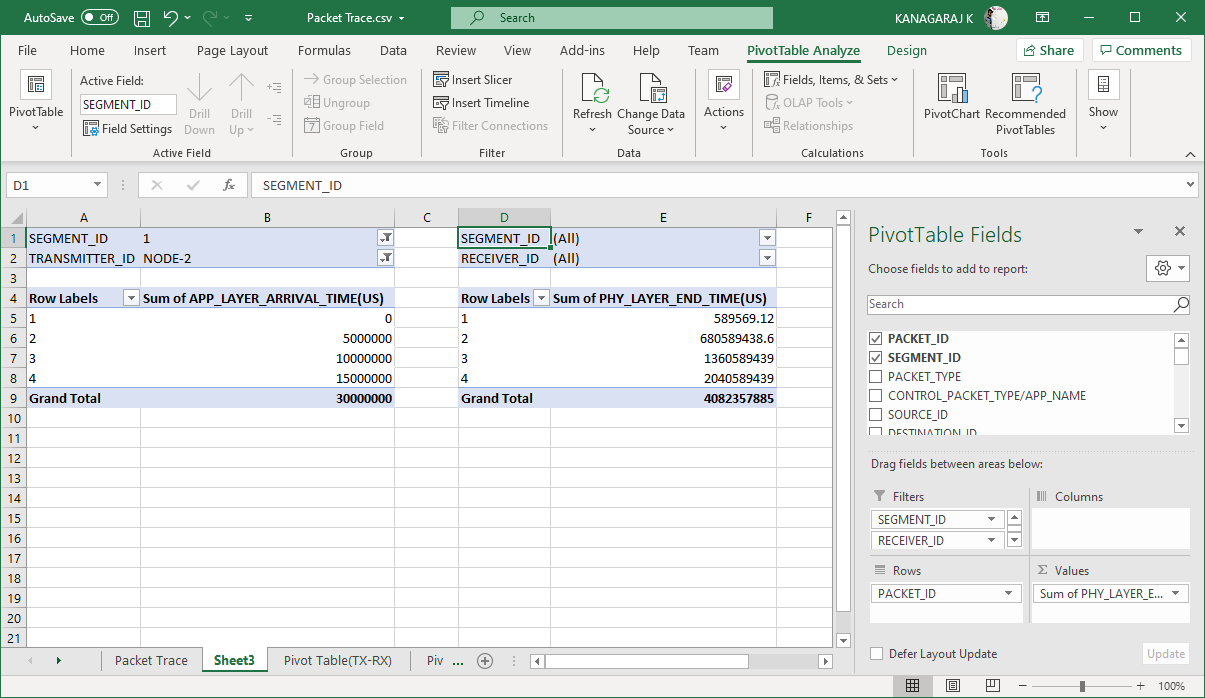
Task: Switch to Normal view in status bar
Action: (912, 686)
